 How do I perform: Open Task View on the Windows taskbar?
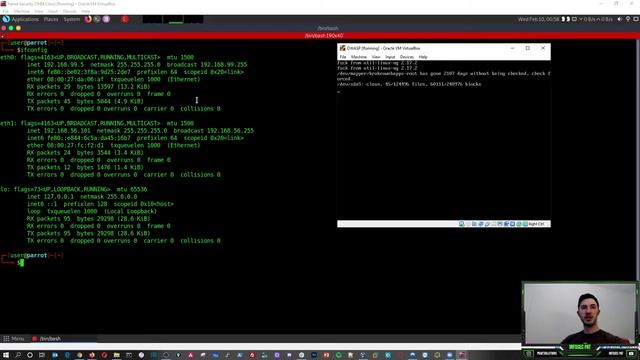click(x=42, y=355)
